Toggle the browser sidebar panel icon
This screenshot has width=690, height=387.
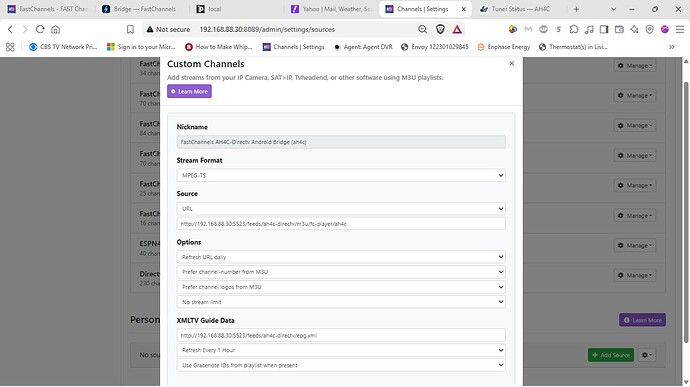(604, 29)
